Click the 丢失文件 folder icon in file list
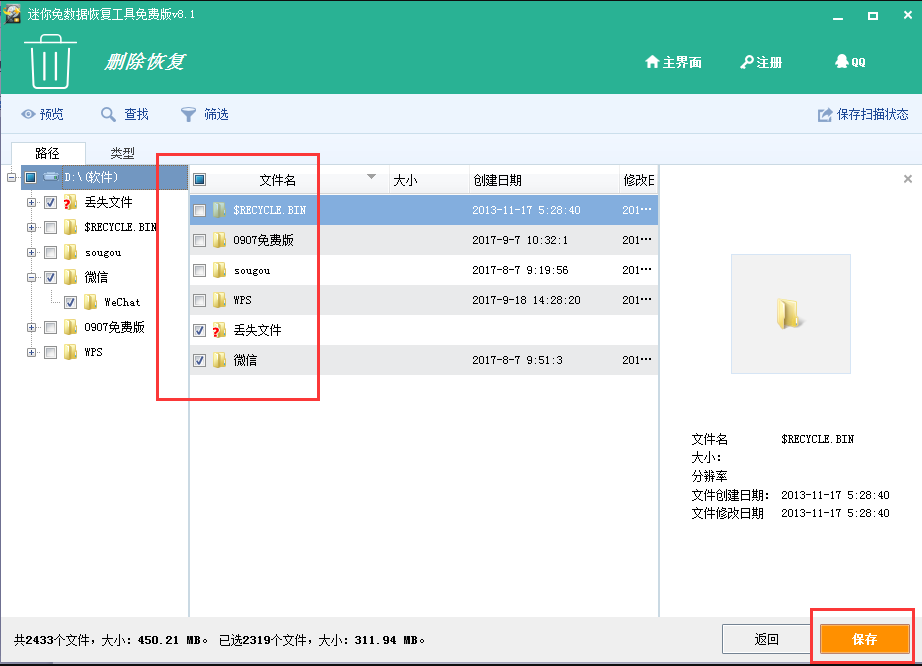 (219, 330)
